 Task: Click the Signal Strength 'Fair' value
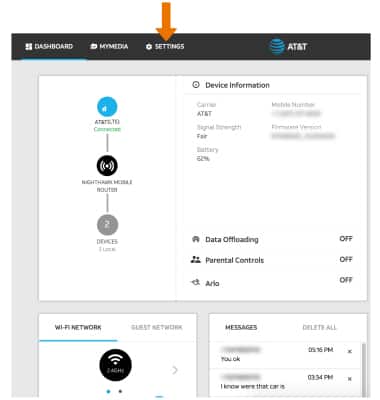pyautogui.click(x=202, y=136)
